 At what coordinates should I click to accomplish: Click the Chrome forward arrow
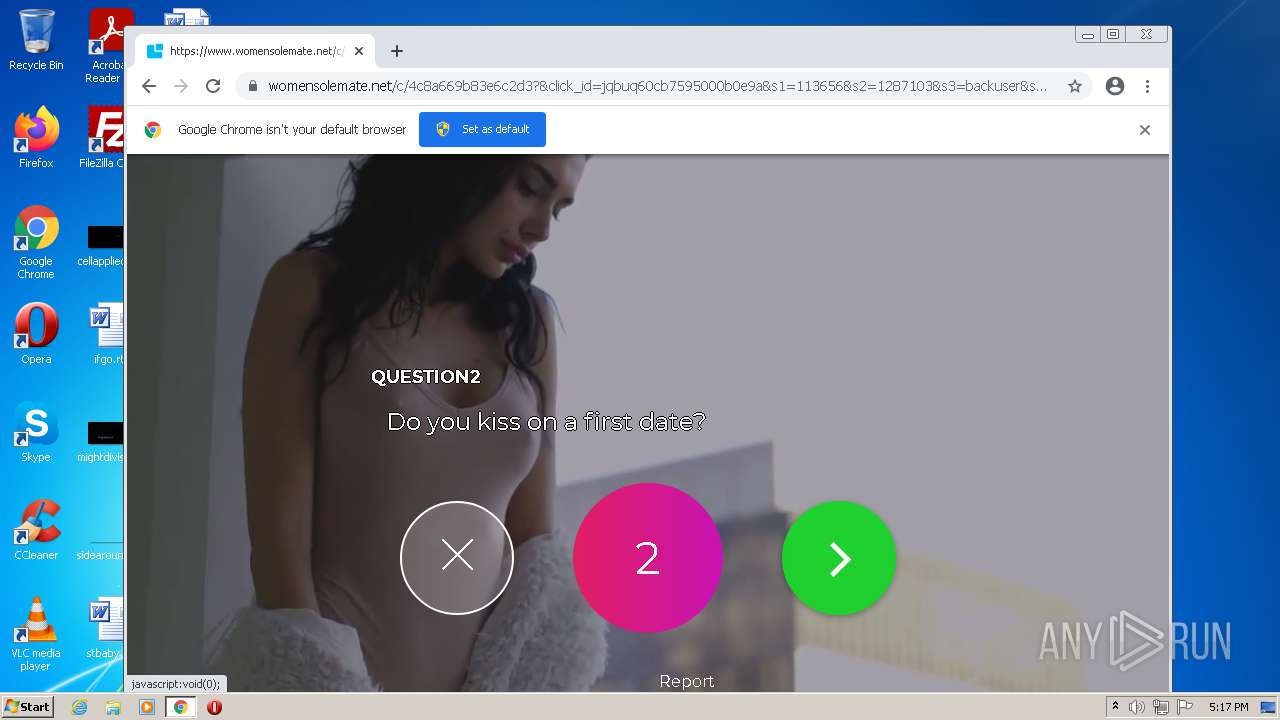(181, 86)
